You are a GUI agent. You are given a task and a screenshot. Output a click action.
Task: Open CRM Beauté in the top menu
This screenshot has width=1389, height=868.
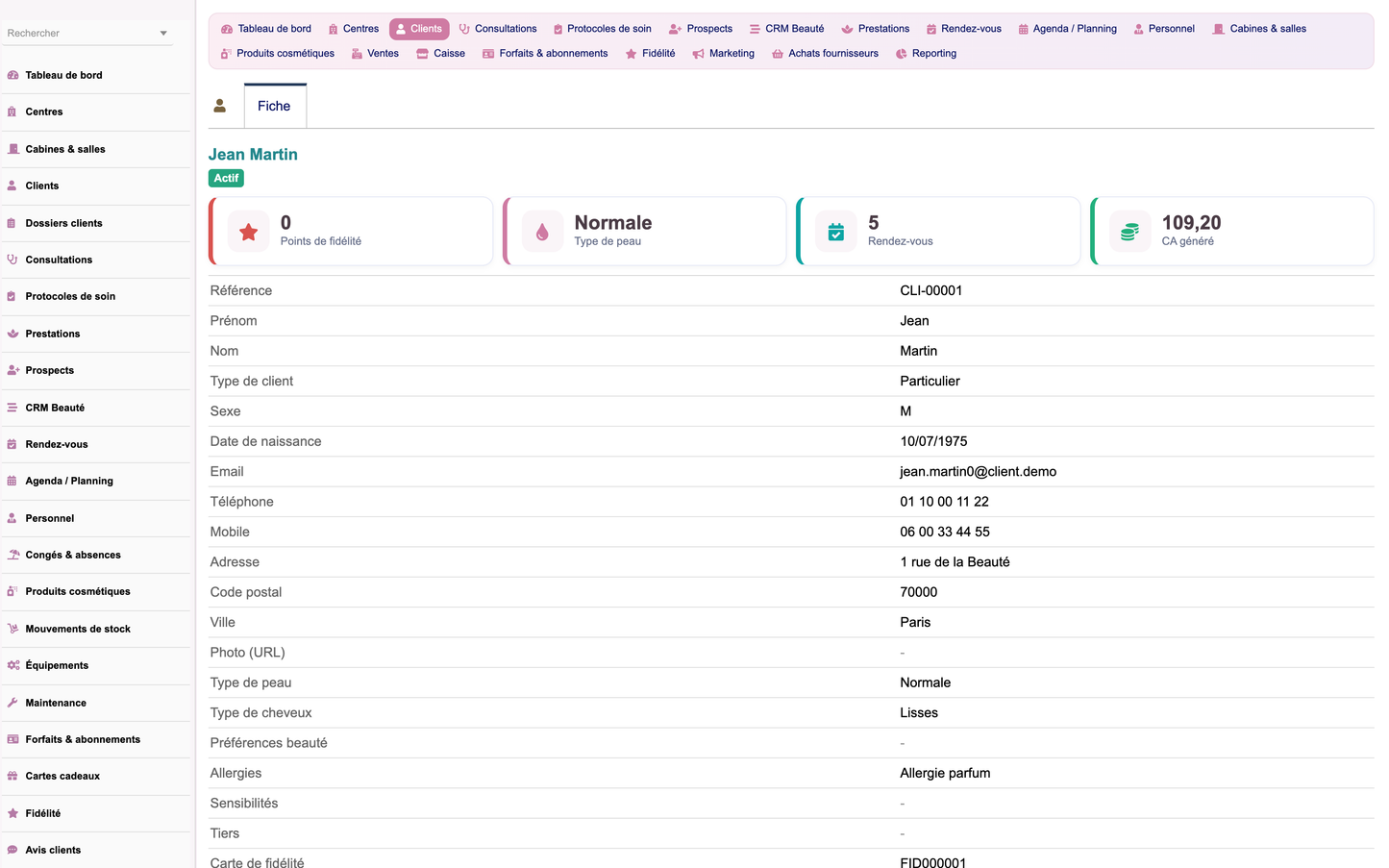[787, 29]
